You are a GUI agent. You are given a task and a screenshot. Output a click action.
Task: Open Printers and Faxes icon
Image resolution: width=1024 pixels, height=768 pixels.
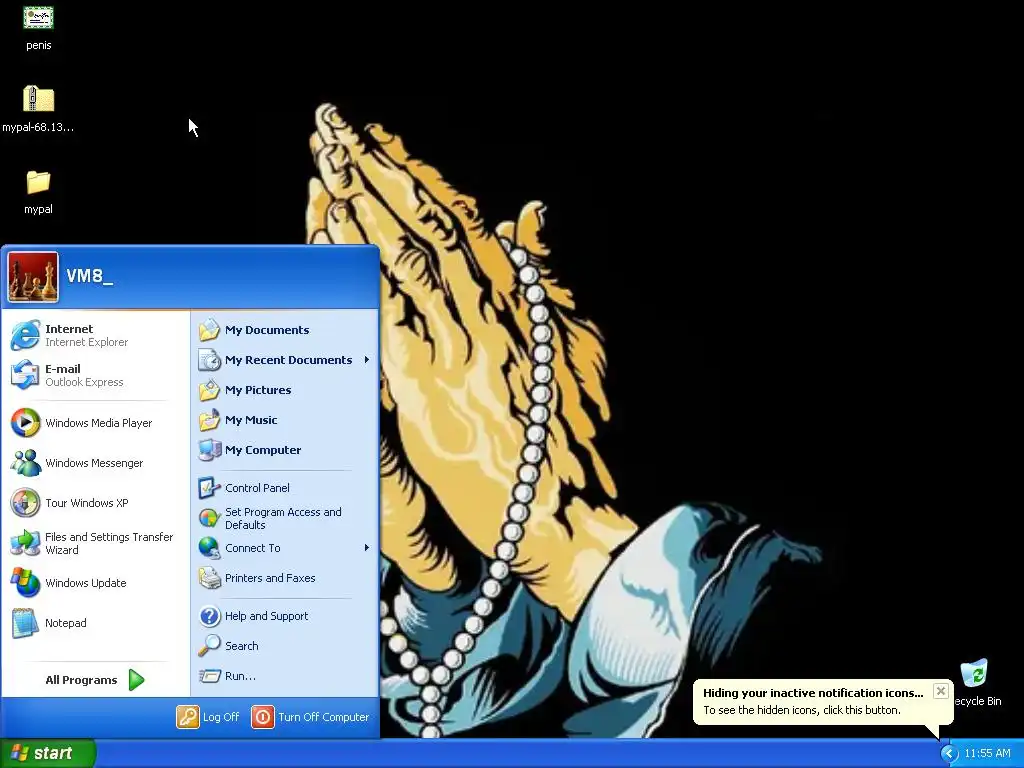210,578
